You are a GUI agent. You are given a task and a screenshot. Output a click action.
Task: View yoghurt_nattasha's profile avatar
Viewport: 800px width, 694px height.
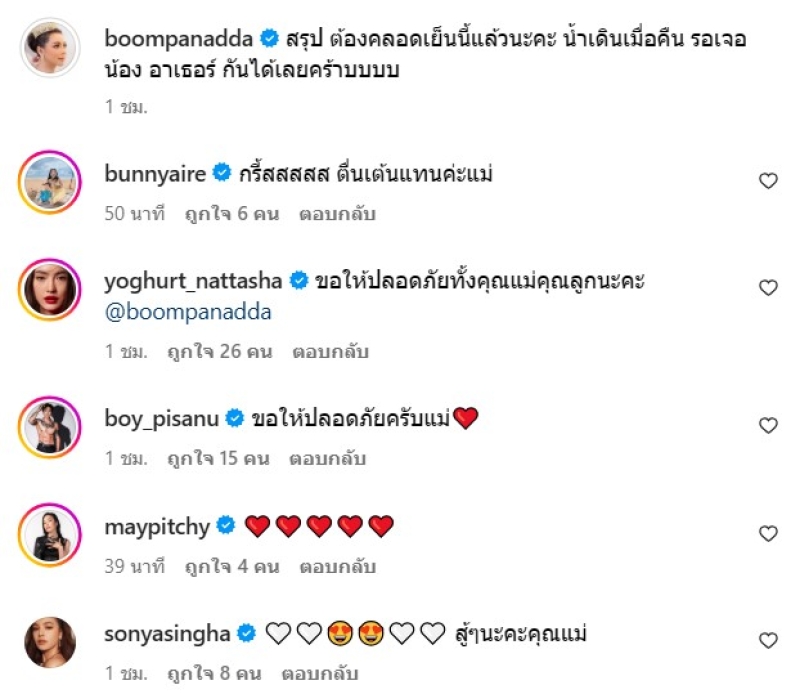tap(50, 289)
